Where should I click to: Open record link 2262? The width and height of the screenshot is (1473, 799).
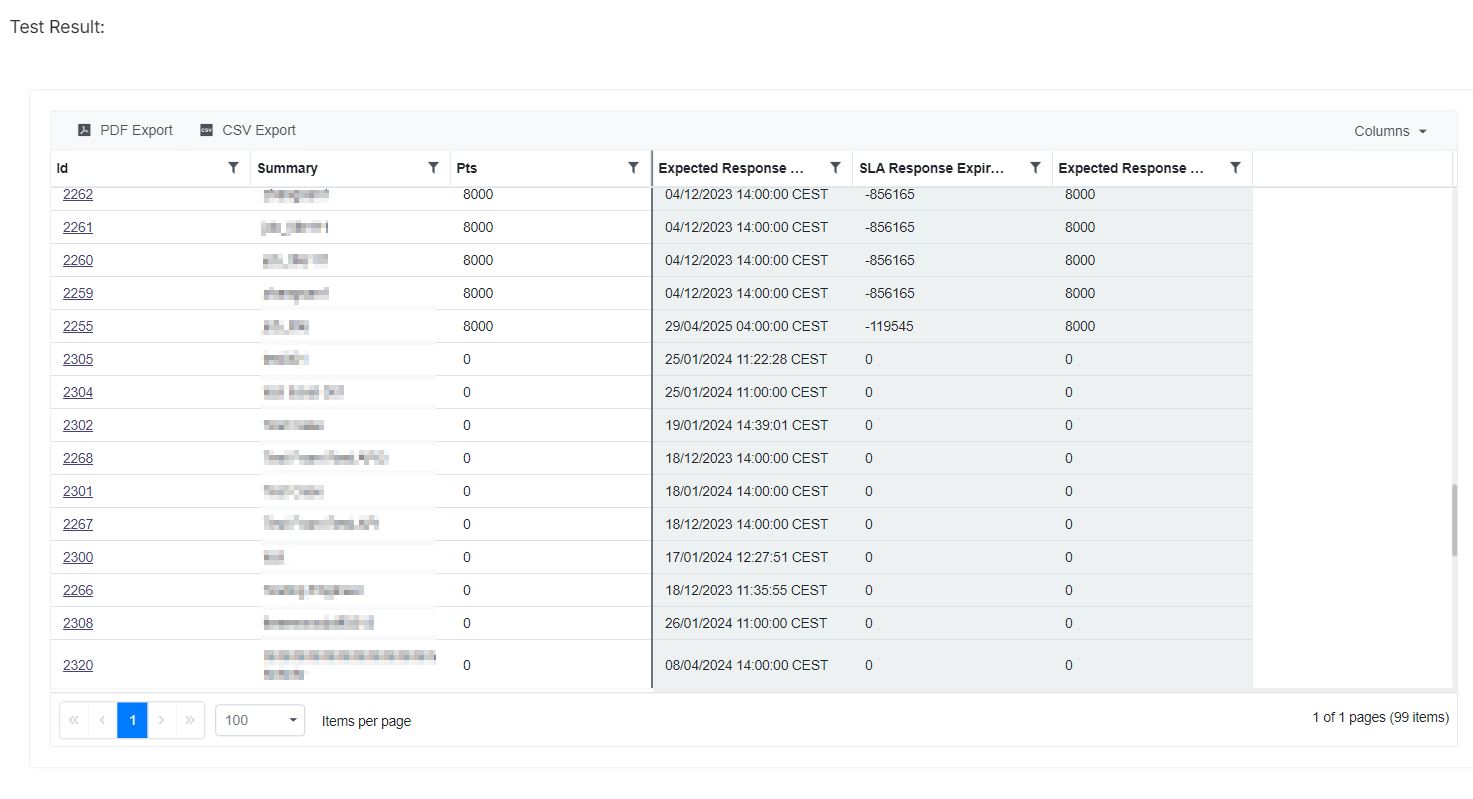tap(78, 194)
